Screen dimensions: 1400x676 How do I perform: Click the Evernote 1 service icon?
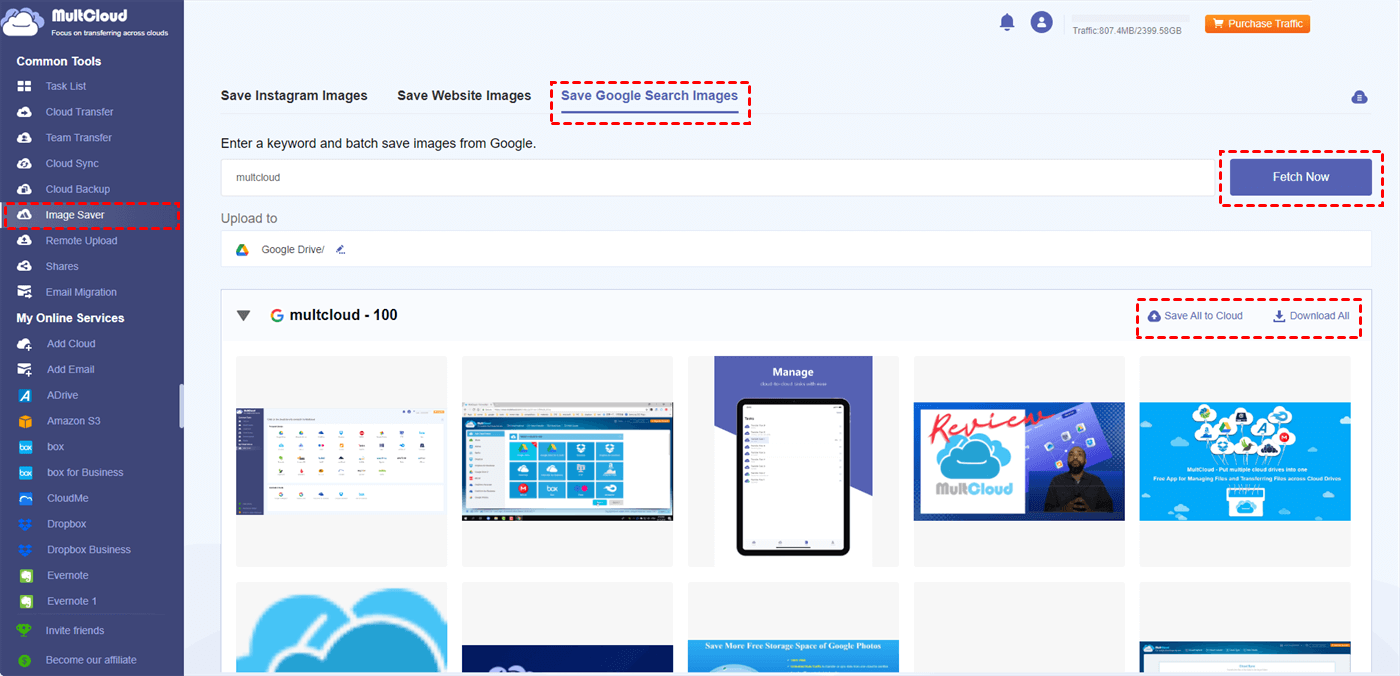(26, 601)
